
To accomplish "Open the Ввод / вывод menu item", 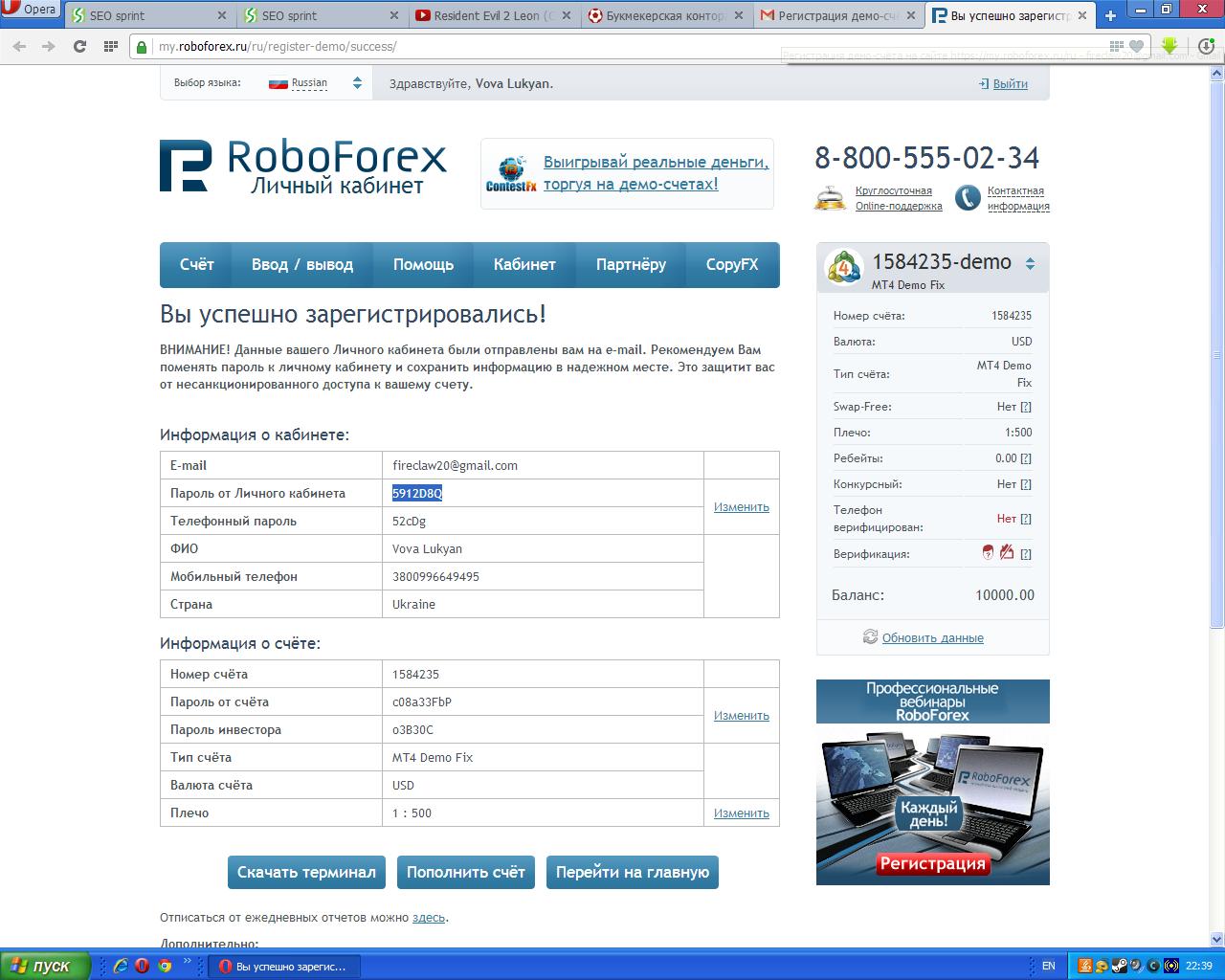I will coord(302,265).
